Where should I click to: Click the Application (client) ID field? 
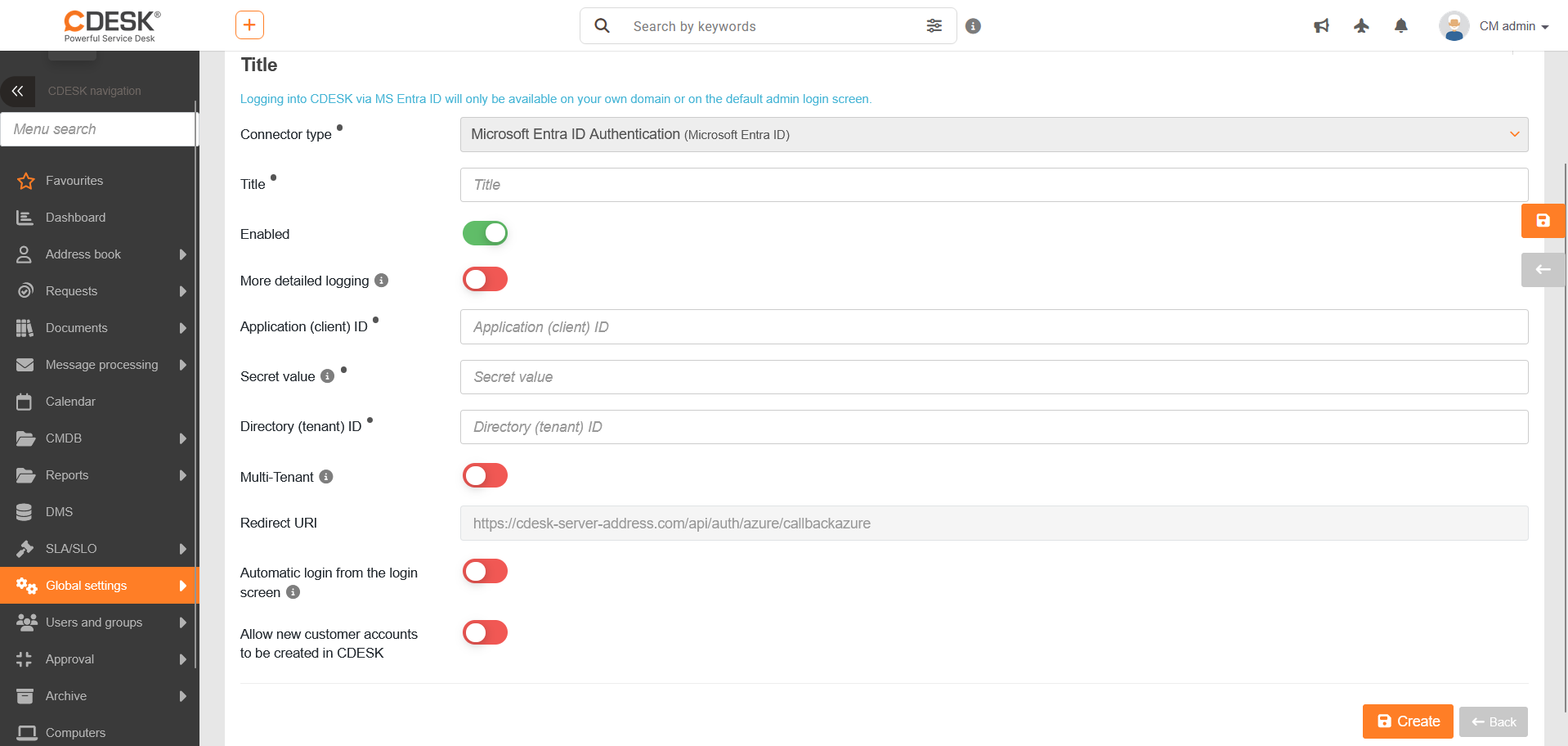coord(994,327)
